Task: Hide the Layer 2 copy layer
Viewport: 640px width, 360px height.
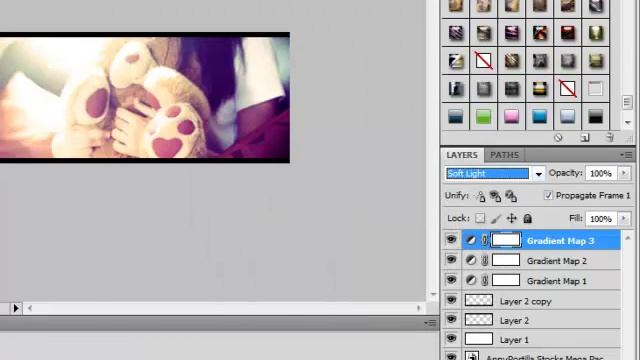Action: [x=451, y=300]
